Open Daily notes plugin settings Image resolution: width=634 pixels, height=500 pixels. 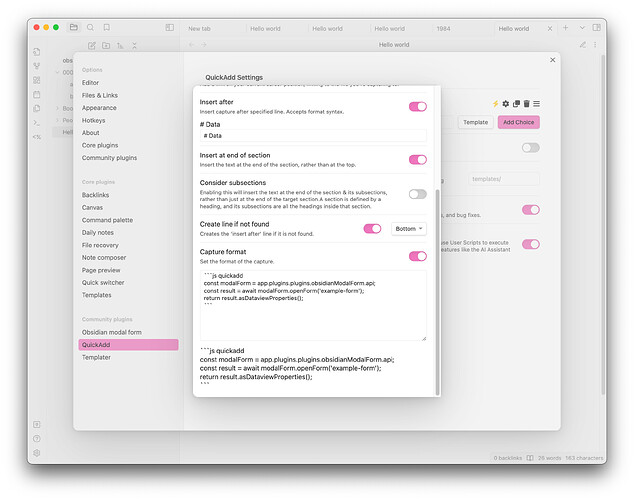pyautogui.click(x=98, y=232)
